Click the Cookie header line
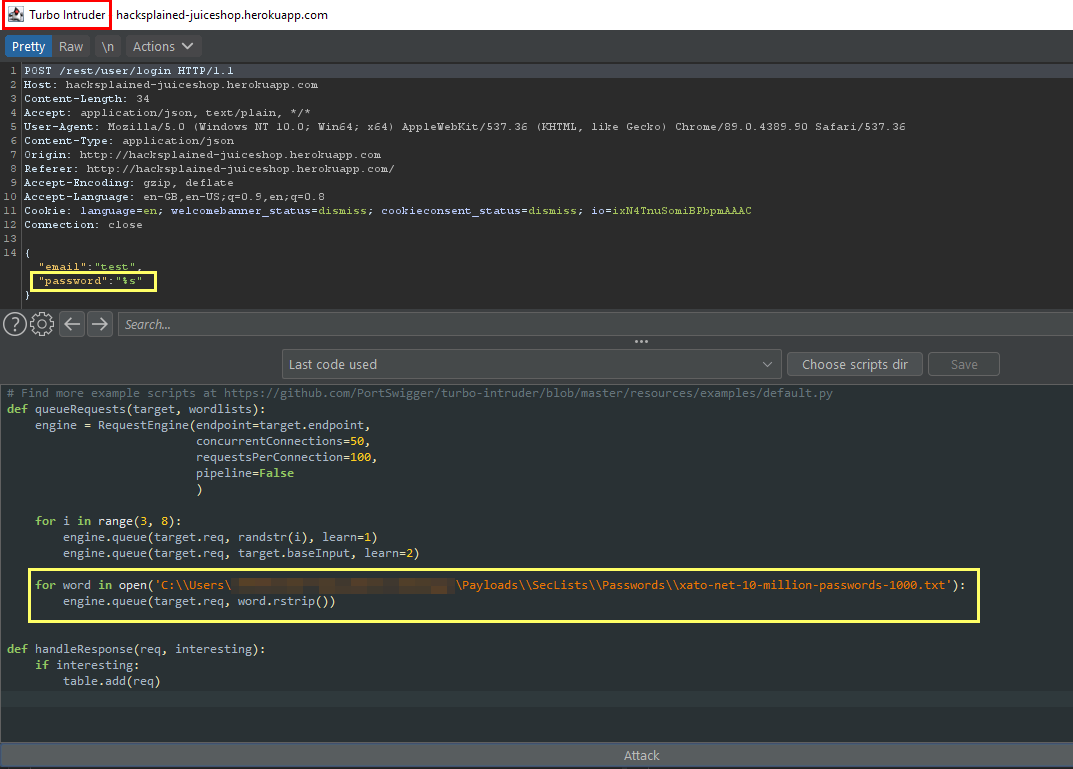The width and height of the screenshot is (1073, 769). click(388, 211)
